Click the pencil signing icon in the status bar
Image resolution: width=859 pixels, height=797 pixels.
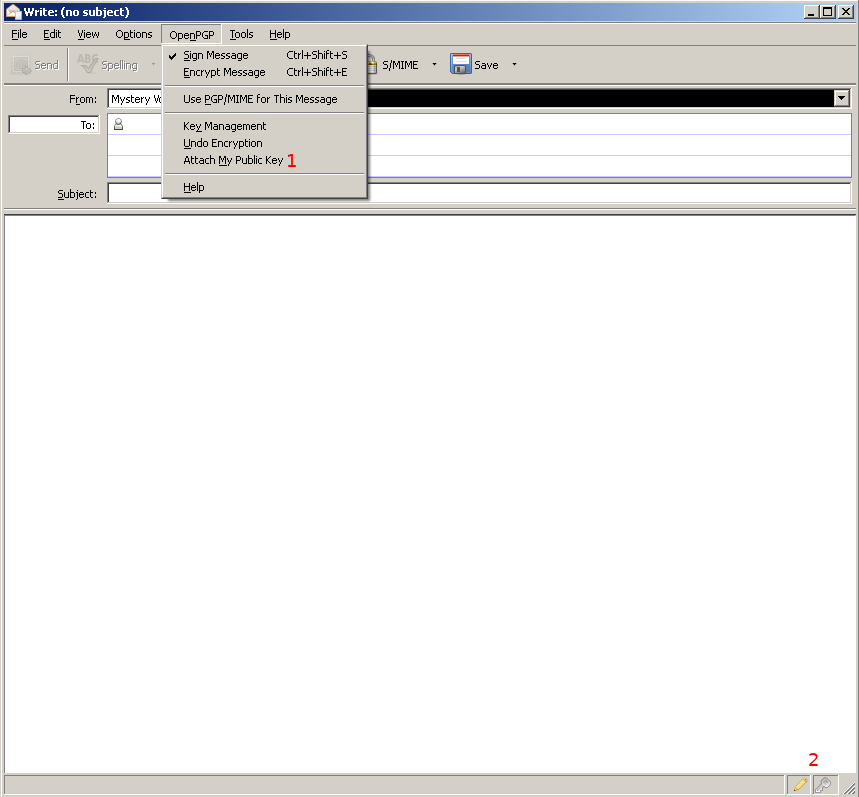point(800,785)
